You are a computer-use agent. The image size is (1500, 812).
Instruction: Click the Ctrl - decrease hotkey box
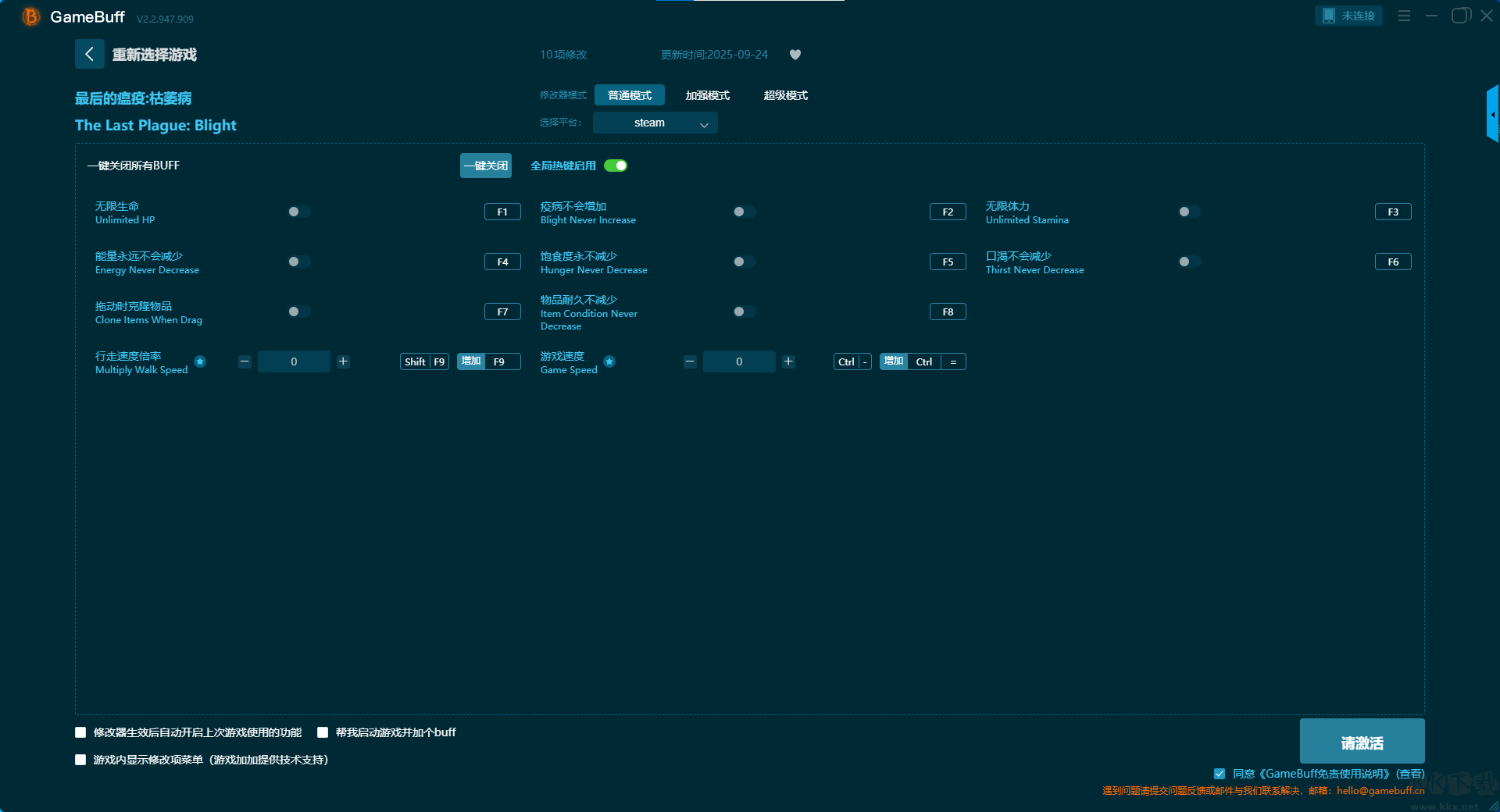[x=852, y=361]
